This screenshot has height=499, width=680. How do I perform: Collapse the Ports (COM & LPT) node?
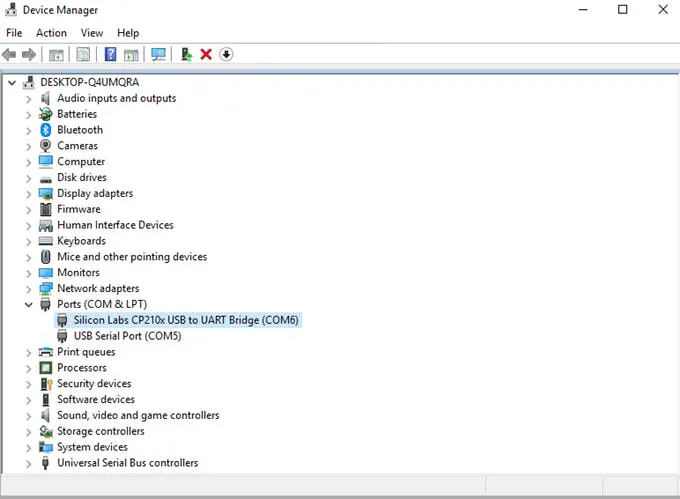[29, 305]
